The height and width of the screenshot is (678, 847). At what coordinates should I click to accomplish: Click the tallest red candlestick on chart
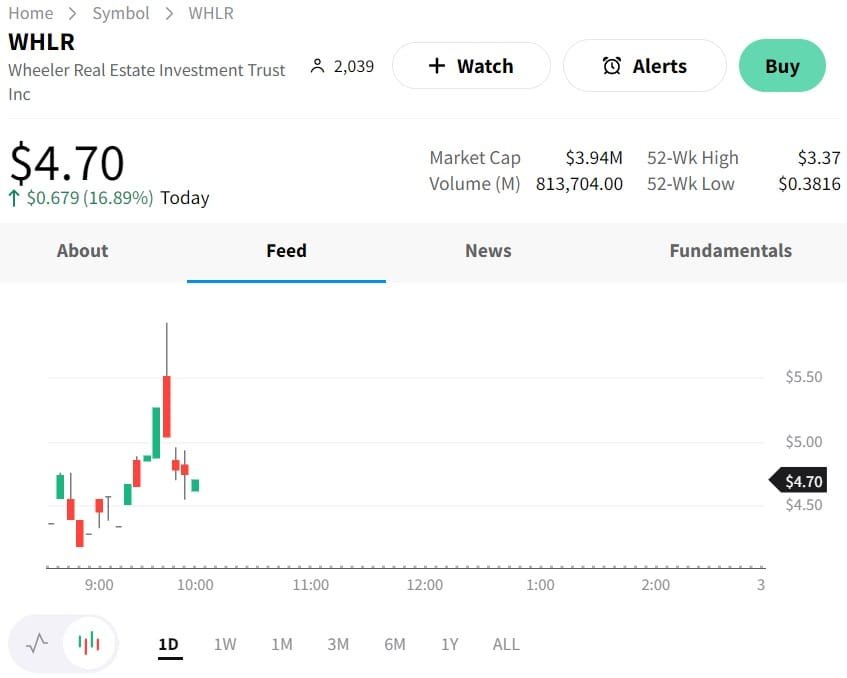167,406
